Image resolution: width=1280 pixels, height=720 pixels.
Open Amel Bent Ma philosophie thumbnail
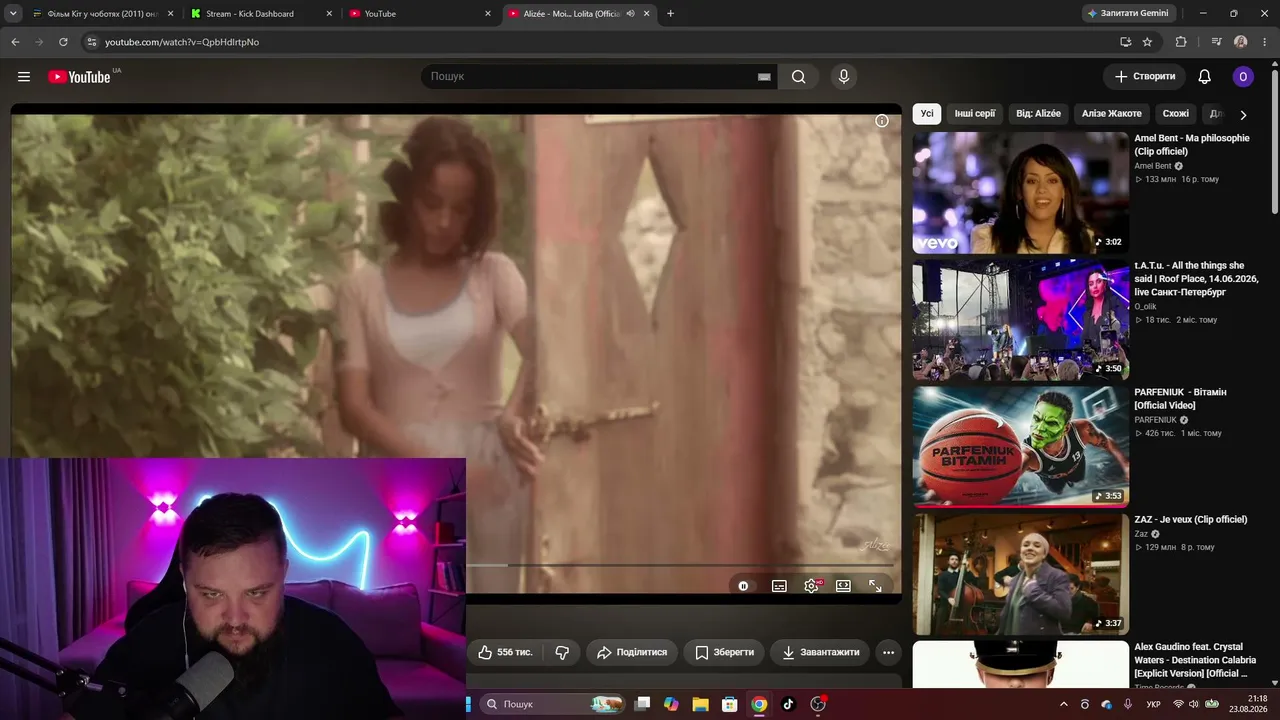tap(1020, 193)
